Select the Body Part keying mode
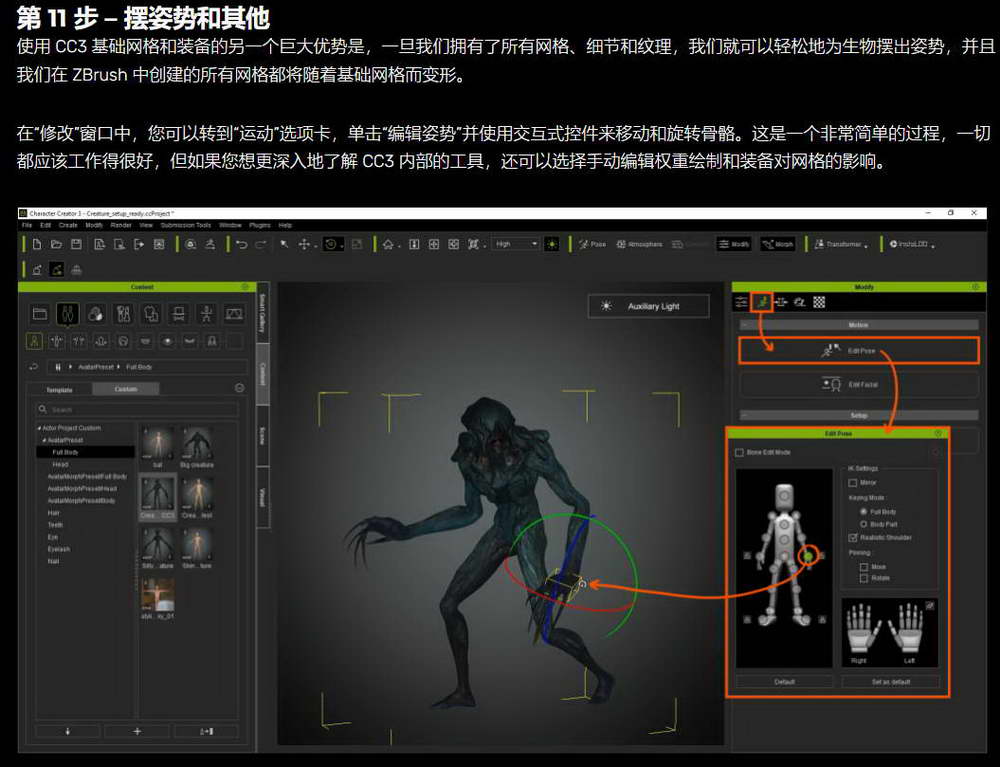Image resolution: width=1000 pixels, height=767 pixels. (x=864, y=524)
